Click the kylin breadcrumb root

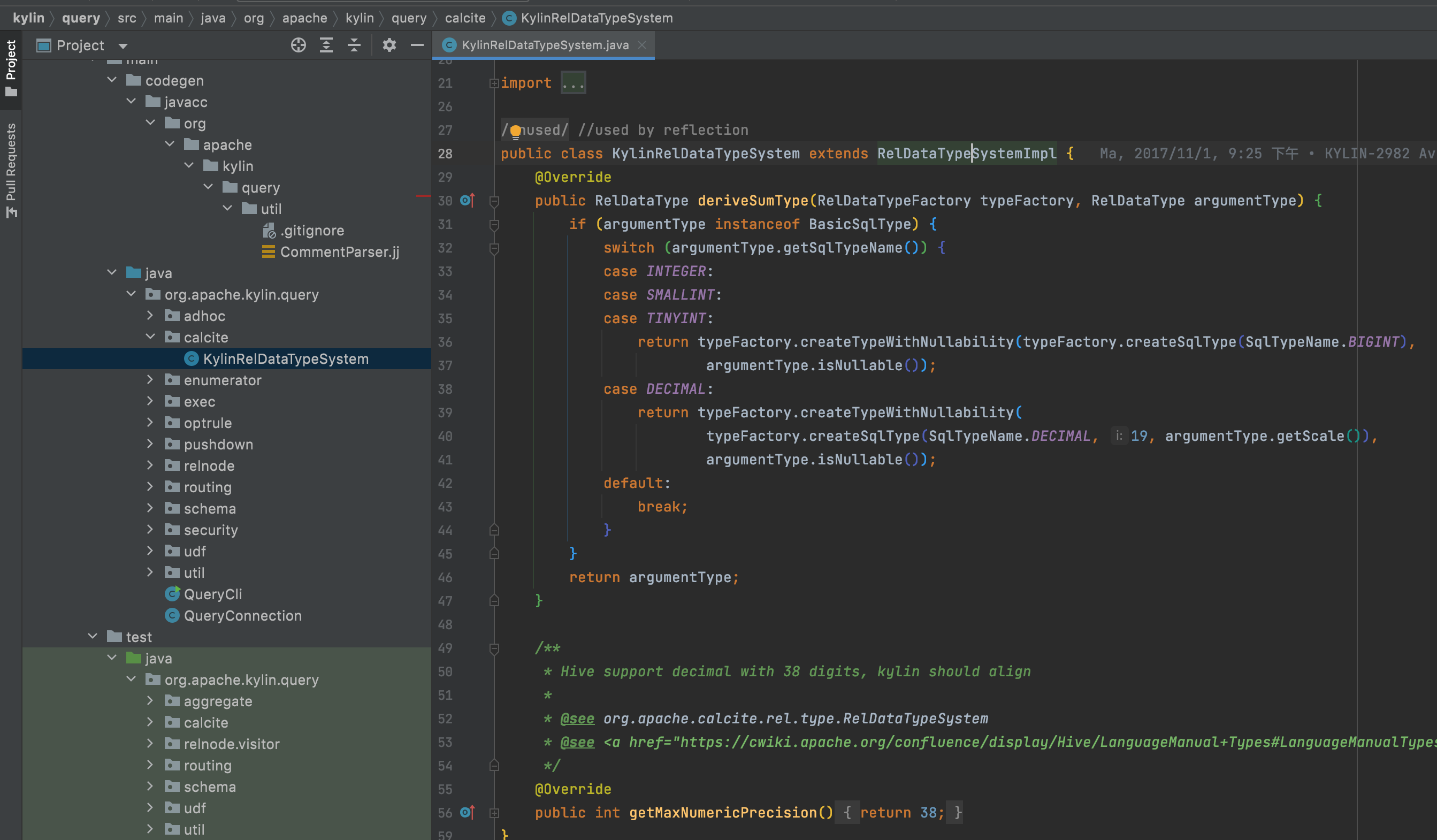[x=28, y=18]
